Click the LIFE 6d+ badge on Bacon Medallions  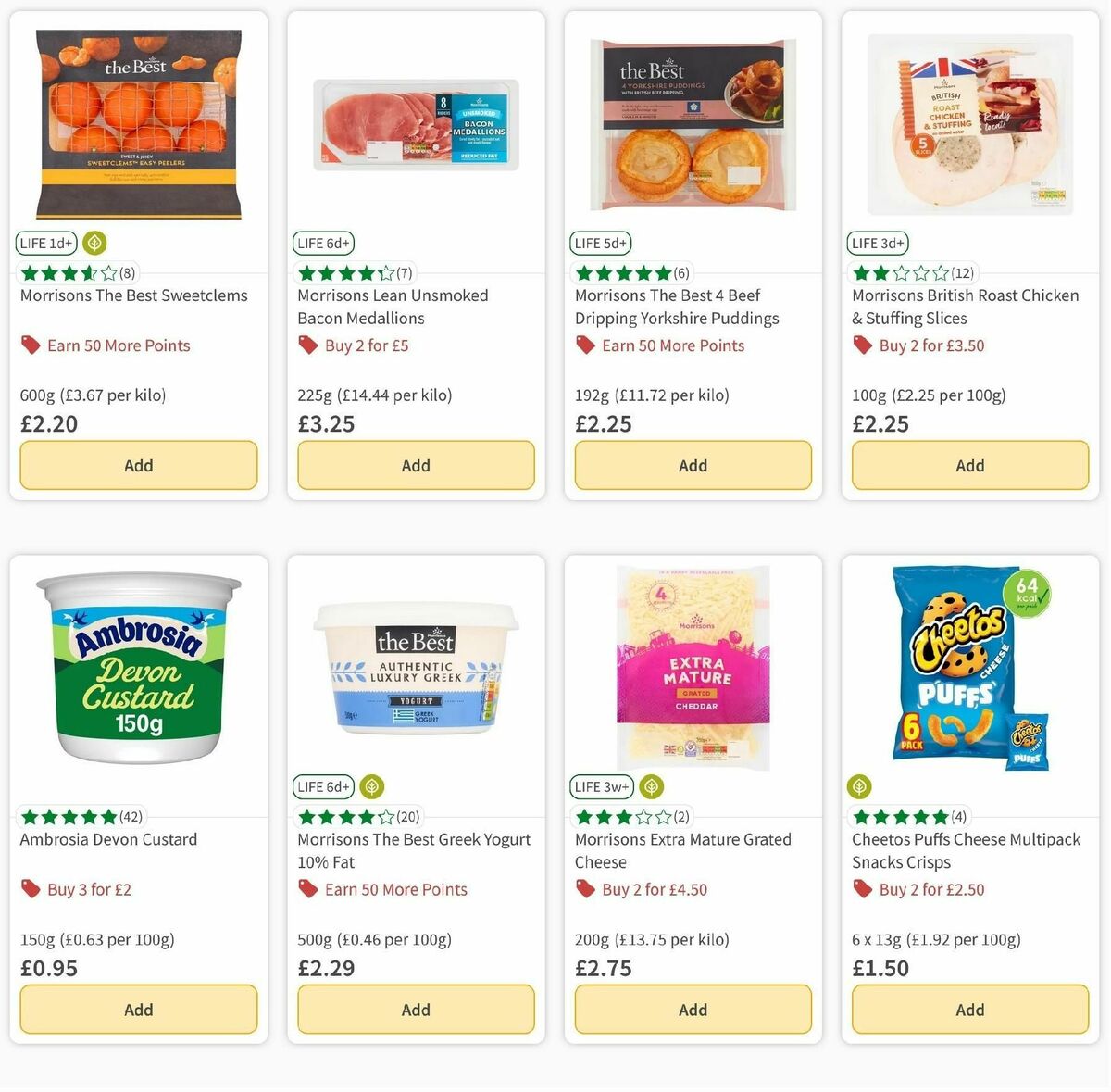(x=323, y=243)
